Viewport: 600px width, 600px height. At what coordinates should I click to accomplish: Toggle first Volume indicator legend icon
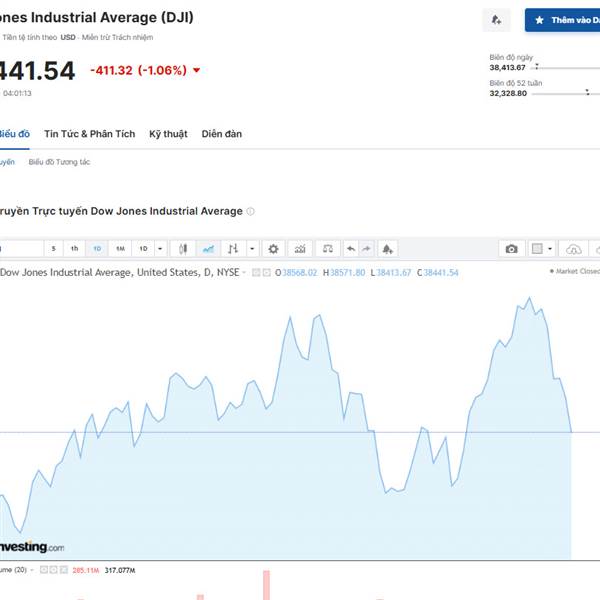[x=44, y=570]
